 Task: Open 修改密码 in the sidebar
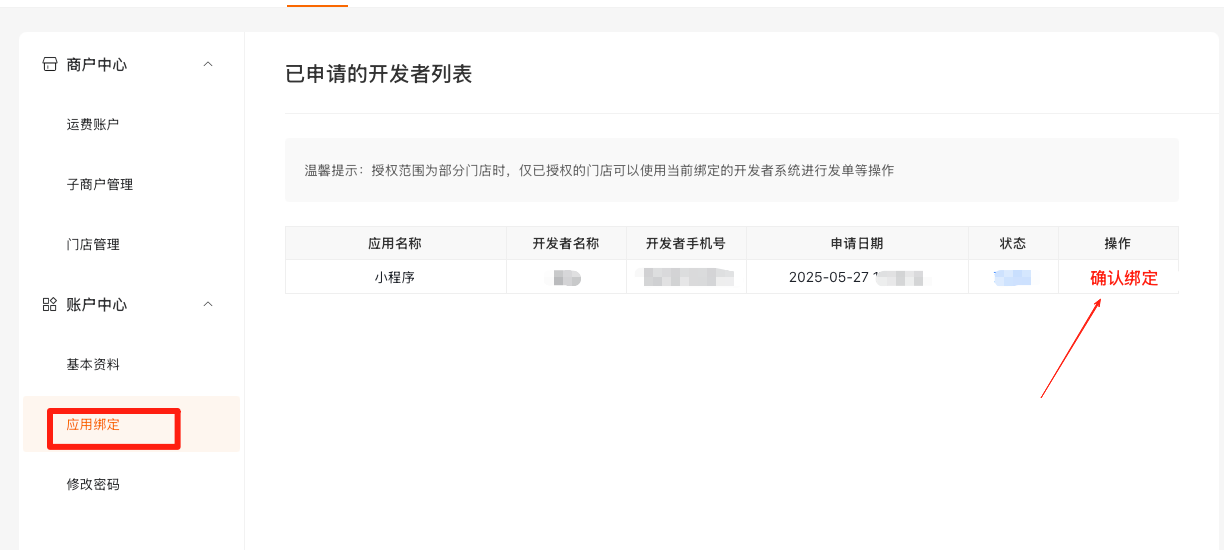tap(93, 484)
